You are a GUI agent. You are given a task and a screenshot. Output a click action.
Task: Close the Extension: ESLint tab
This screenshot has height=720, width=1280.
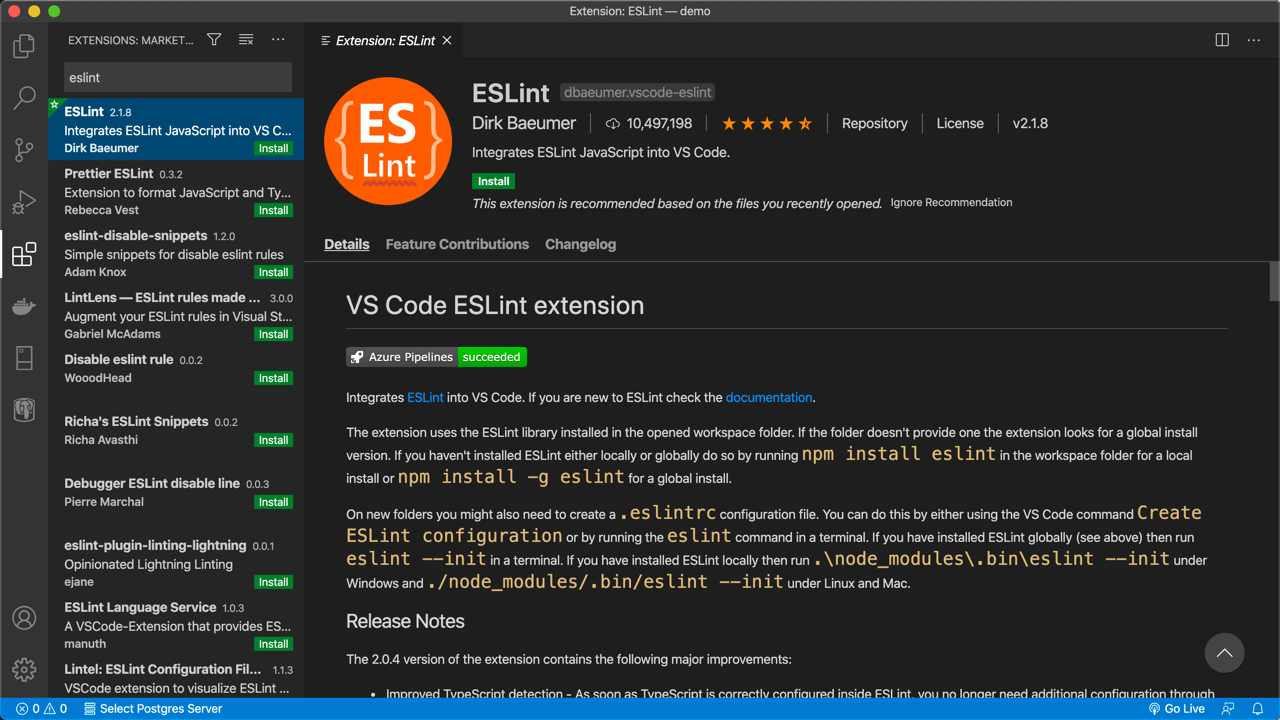click(447, 40)
